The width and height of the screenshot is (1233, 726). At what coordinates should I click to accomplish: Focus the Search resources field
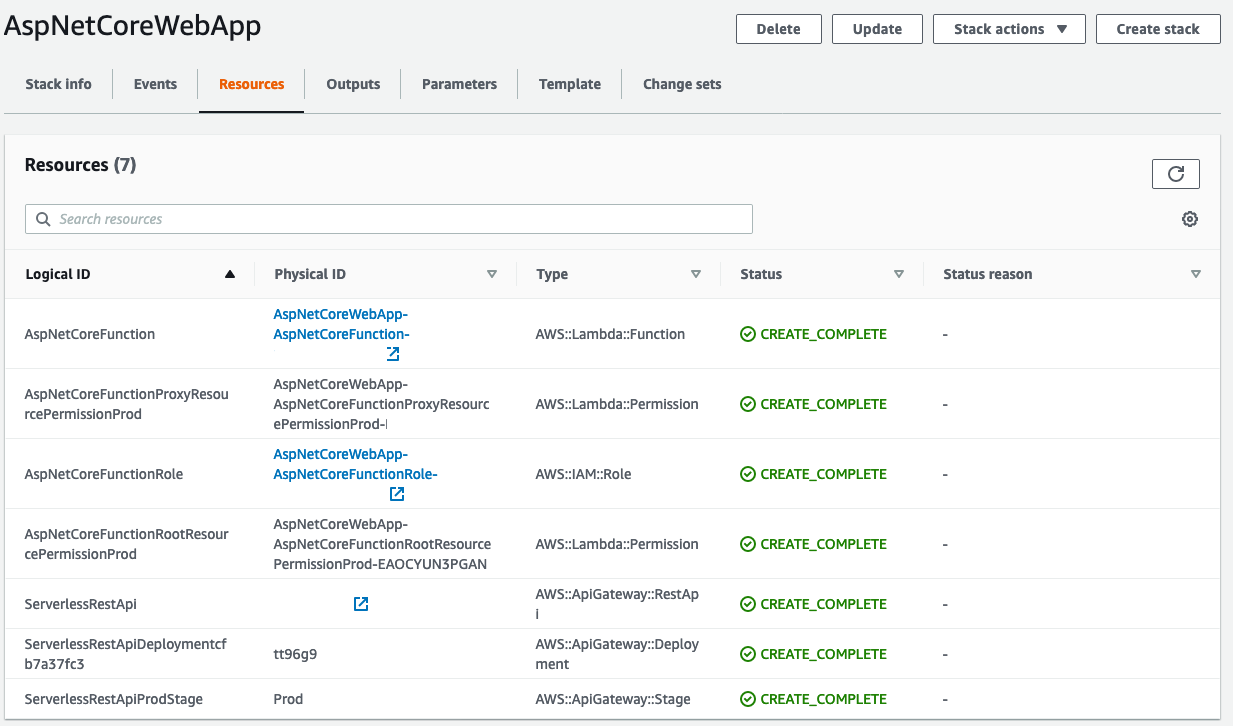pyautogui.click(x=389, y=219)
